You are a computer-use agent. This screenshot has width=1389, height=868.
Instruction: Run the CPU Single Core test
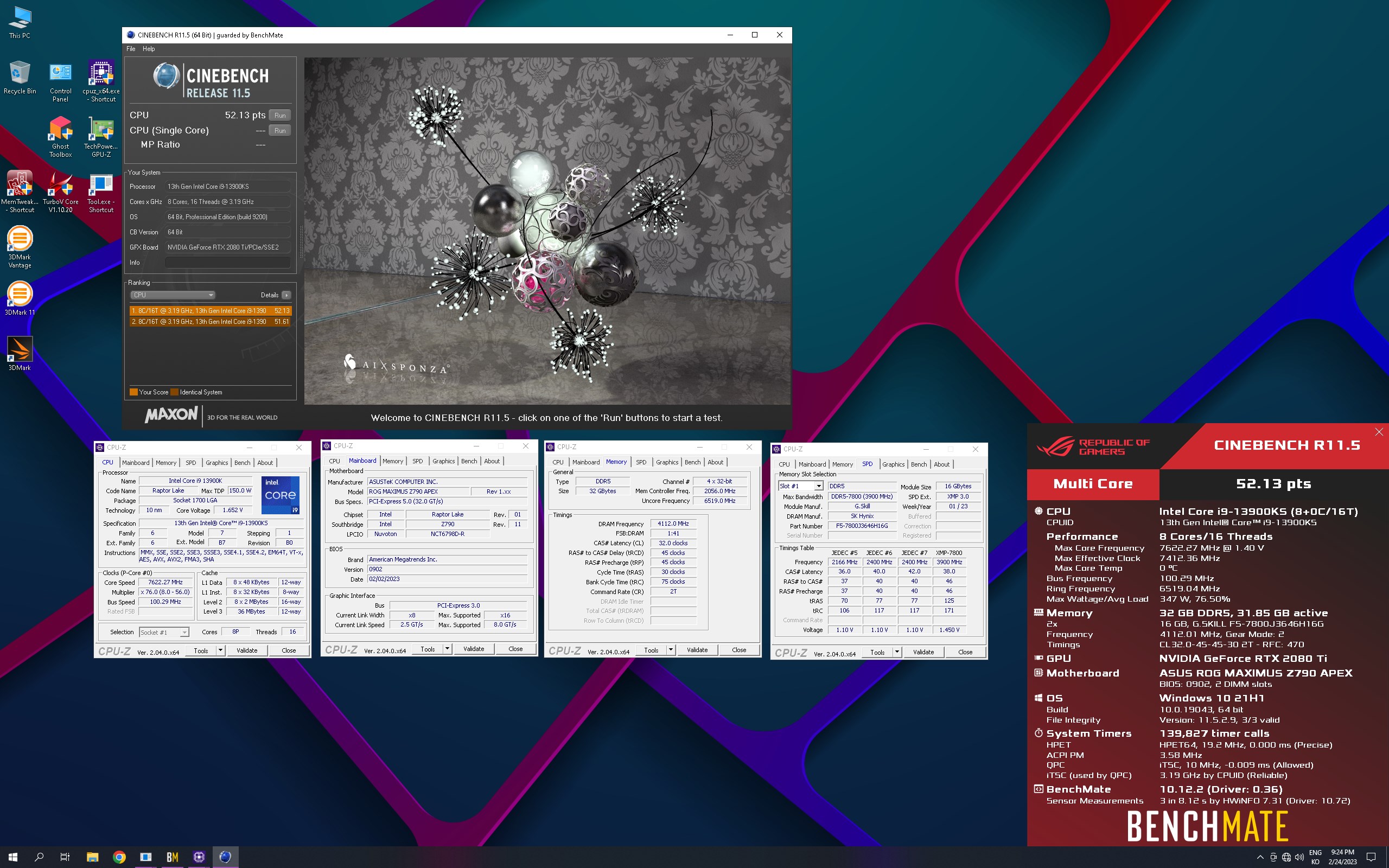(280, 131)
